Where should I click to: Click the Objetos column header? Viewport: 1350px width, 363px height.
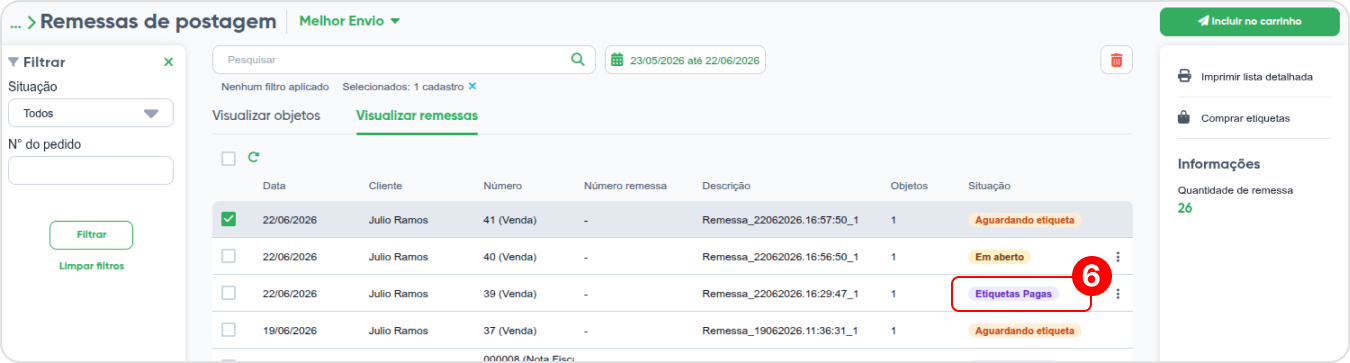(909, 186)
